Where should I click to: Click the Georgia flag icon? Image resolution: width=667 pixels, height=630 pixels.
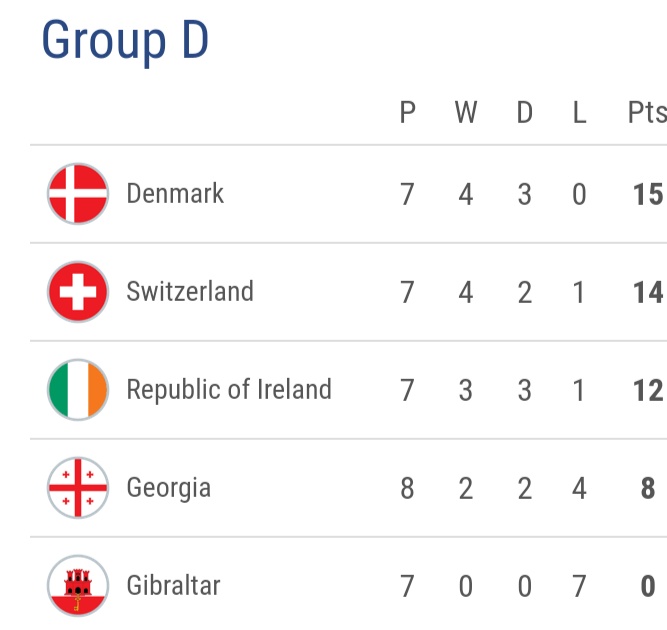(78, 487)
